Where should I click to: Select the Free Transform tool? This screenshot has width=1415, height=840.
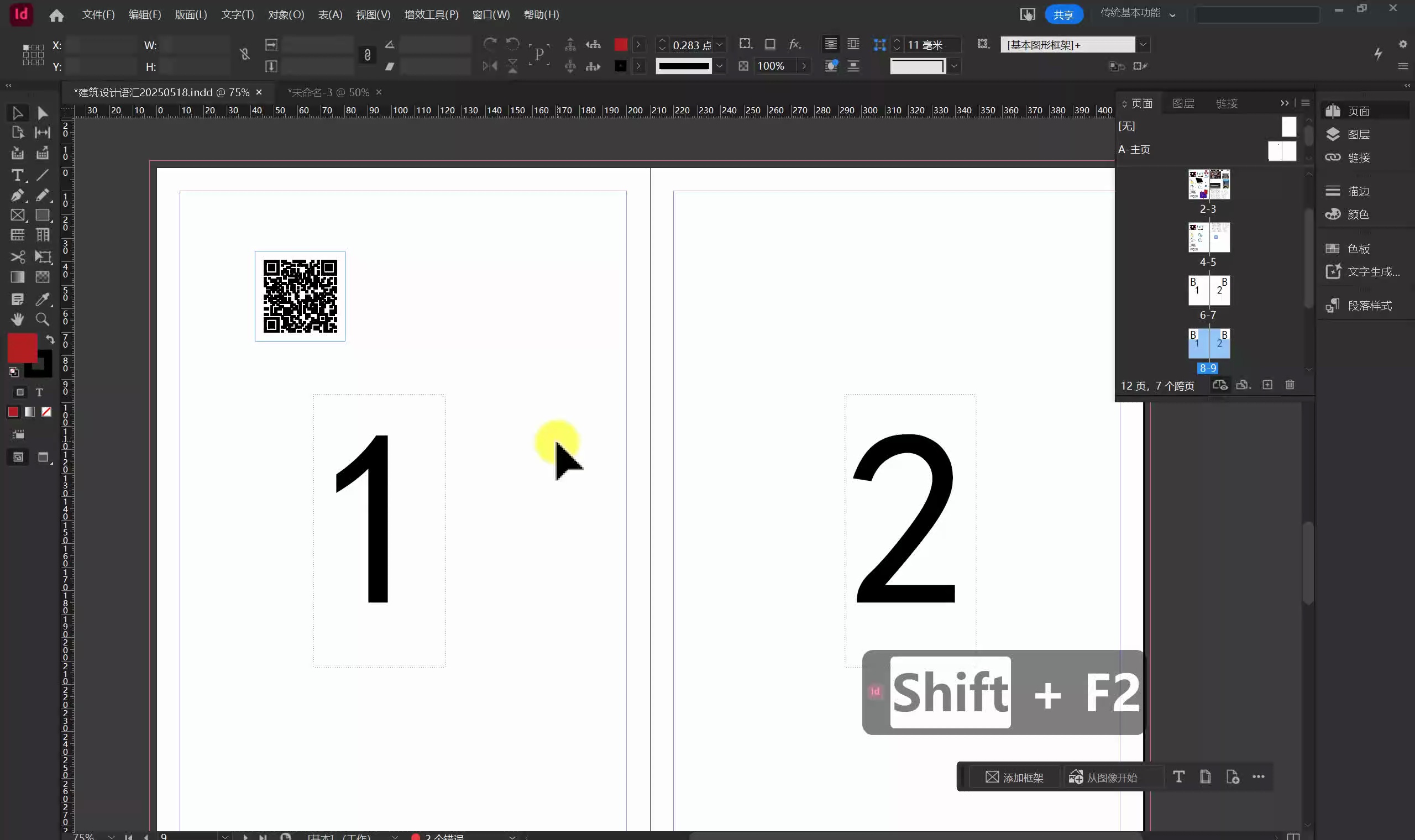(43, 257)
